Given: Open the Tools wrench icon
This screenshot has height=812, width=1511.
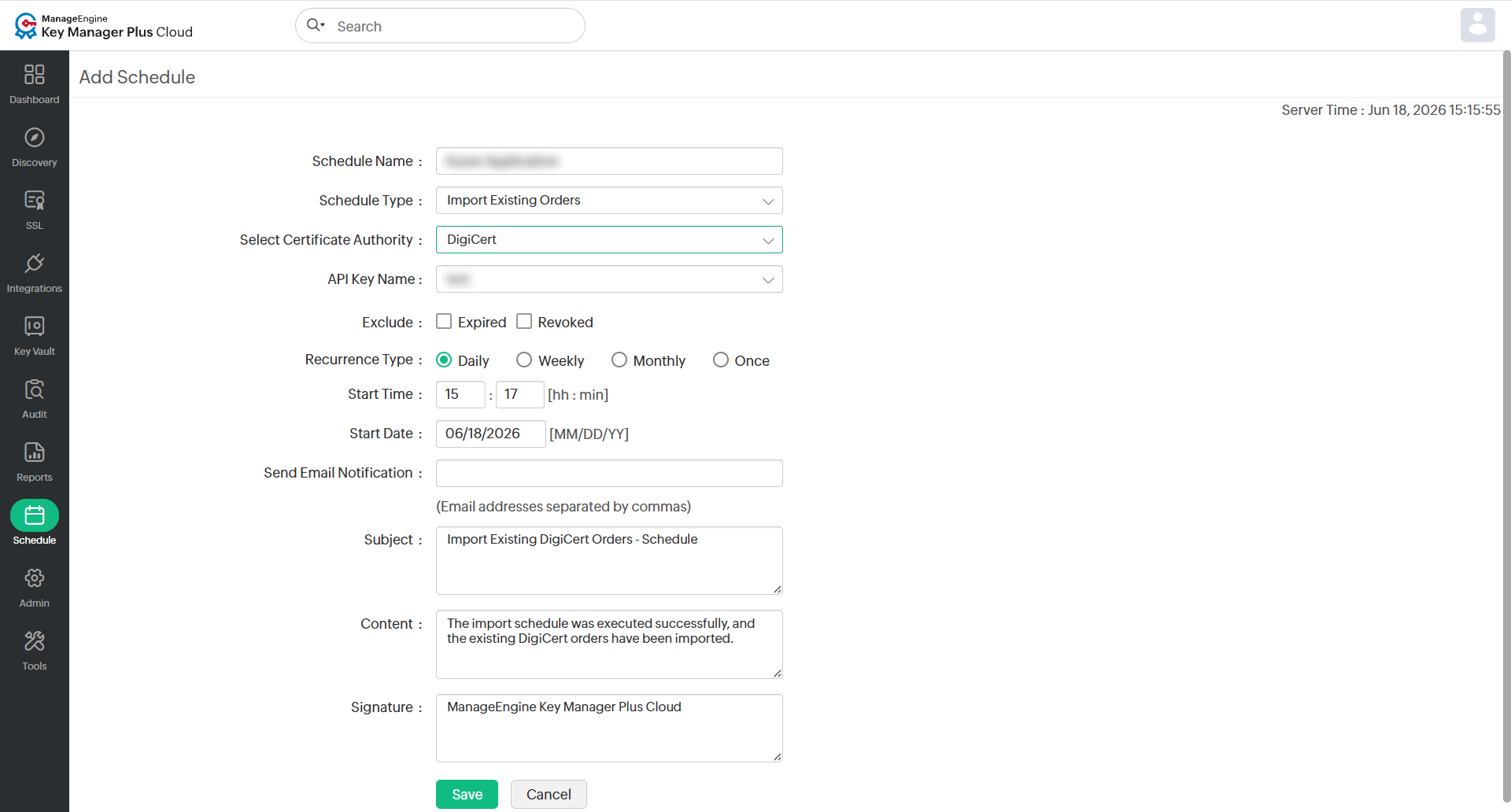Looking at the screenshot, I should 34,640.
